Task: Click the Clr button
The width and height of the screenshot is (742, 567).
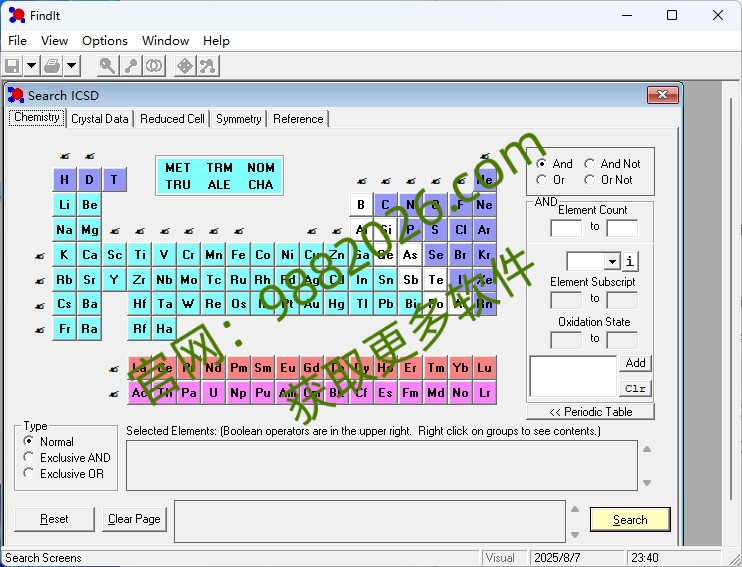Action: point(635,388)
